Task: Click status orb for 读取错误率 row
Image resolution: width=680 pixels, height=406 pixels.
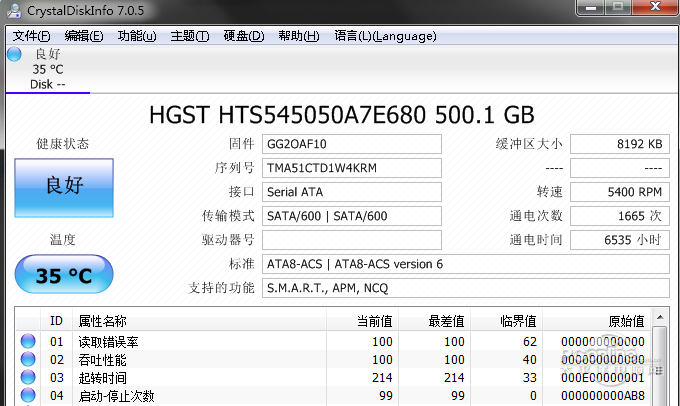Action: coord(28,342)
